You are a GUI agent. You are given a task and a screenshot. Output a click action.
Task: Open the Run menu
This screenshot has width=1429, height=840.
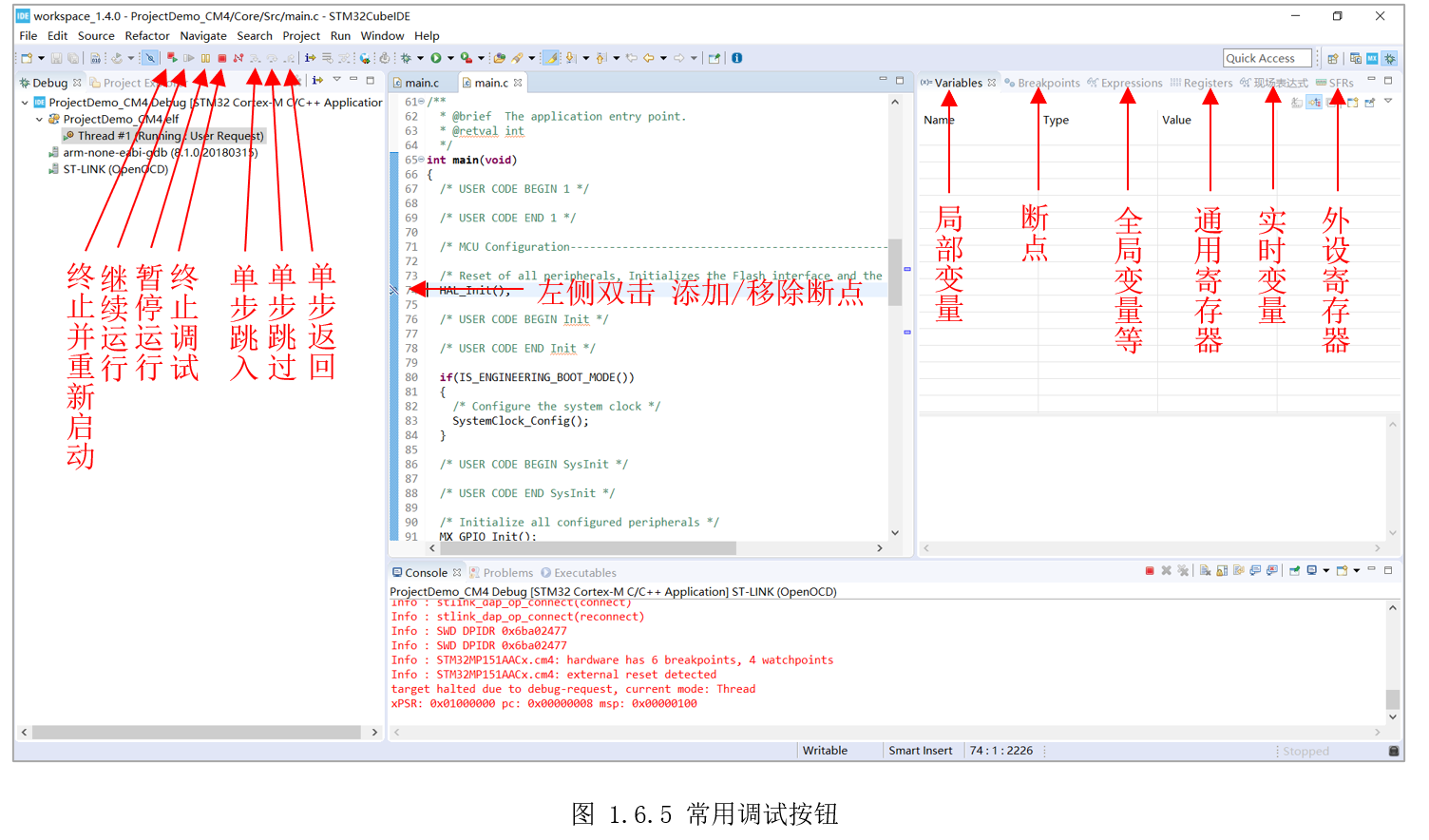click(340, 36)
